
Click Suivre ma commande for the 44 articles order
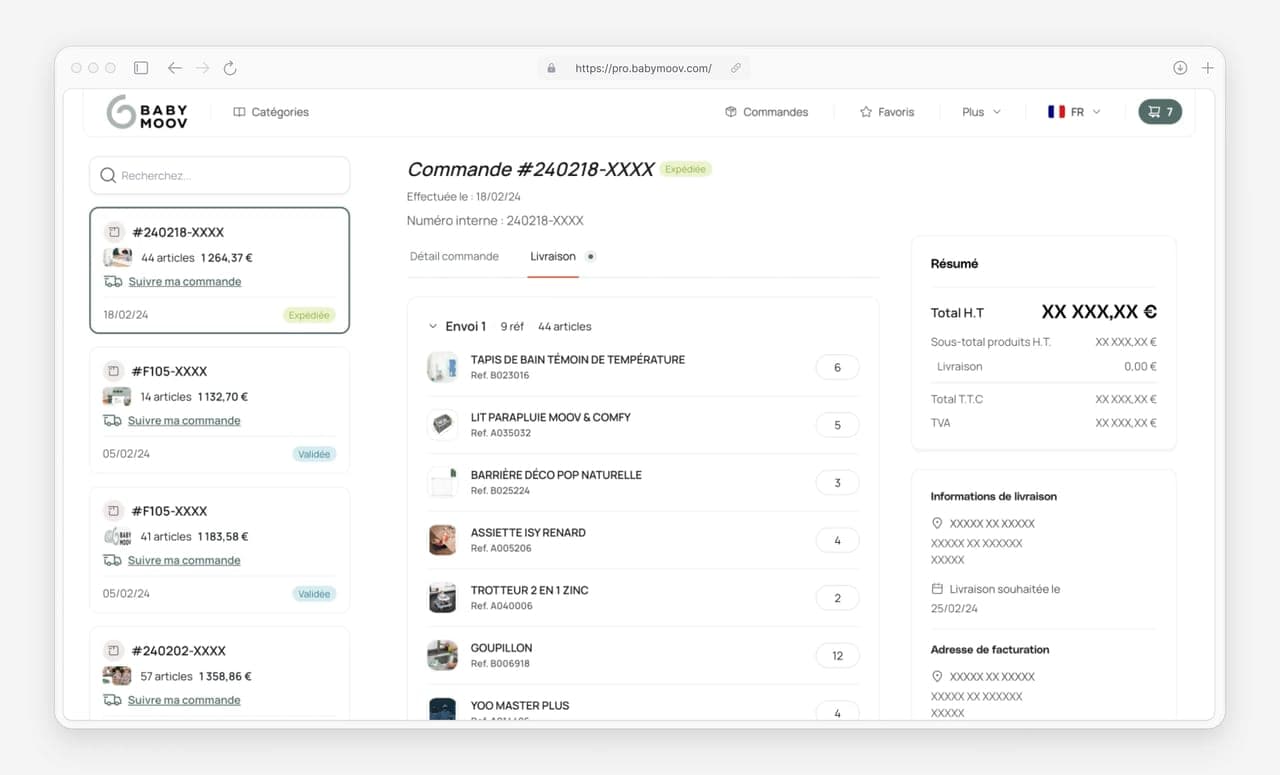coord(184,282)
